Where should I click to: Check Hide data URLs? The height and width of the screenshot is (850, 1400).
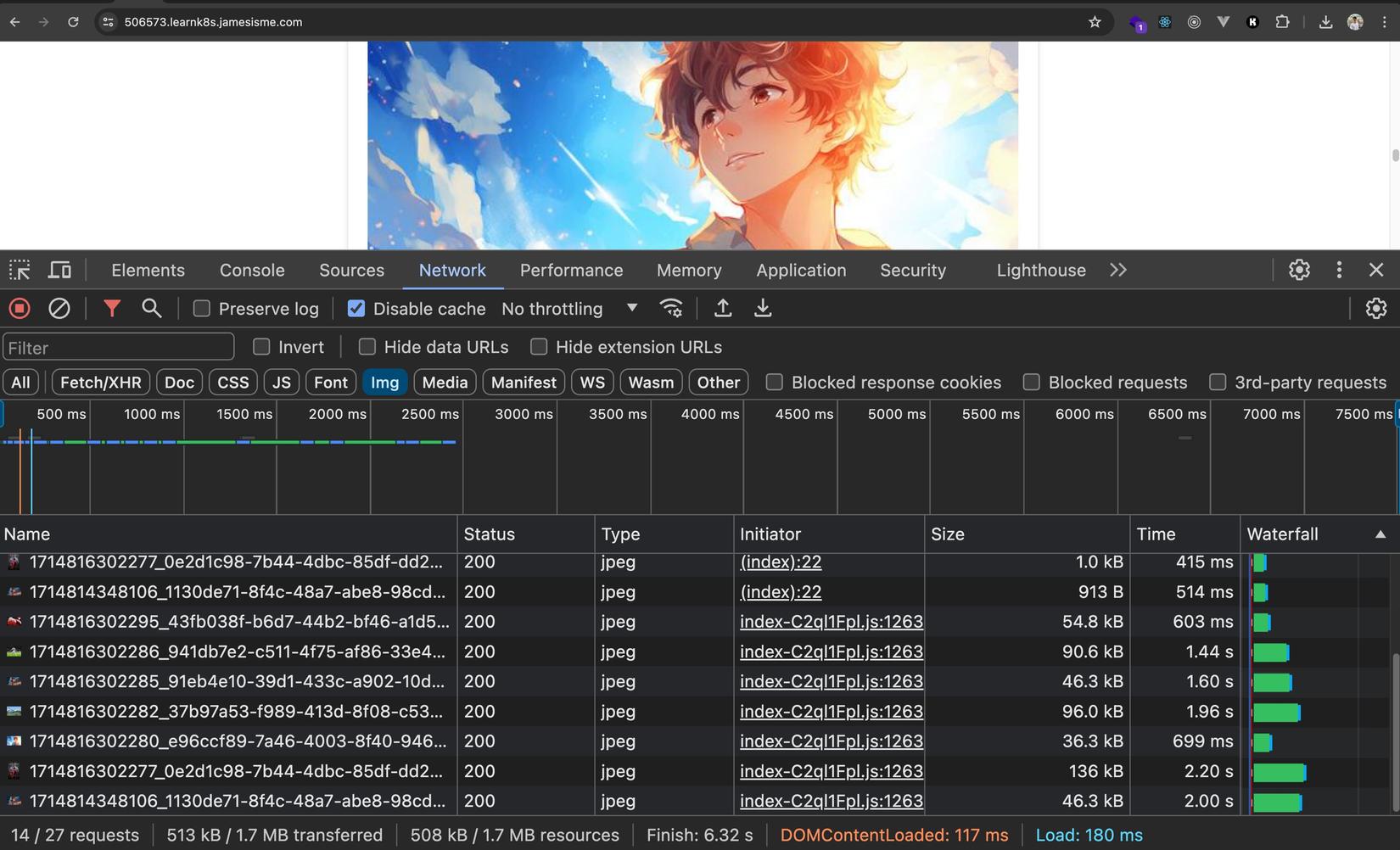click(367, 346)
